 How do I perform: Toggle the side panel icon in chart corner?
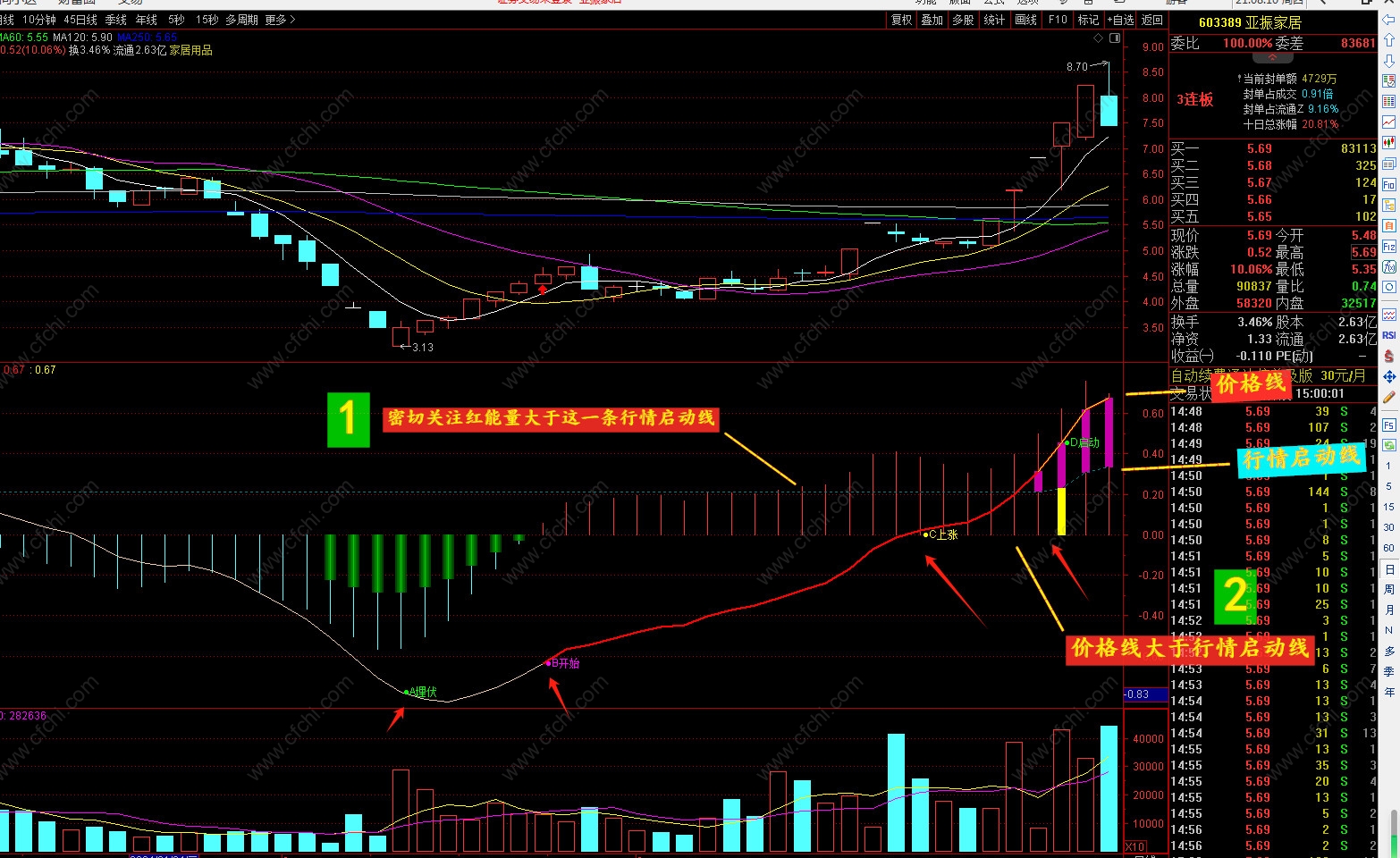click(1115, 38)
